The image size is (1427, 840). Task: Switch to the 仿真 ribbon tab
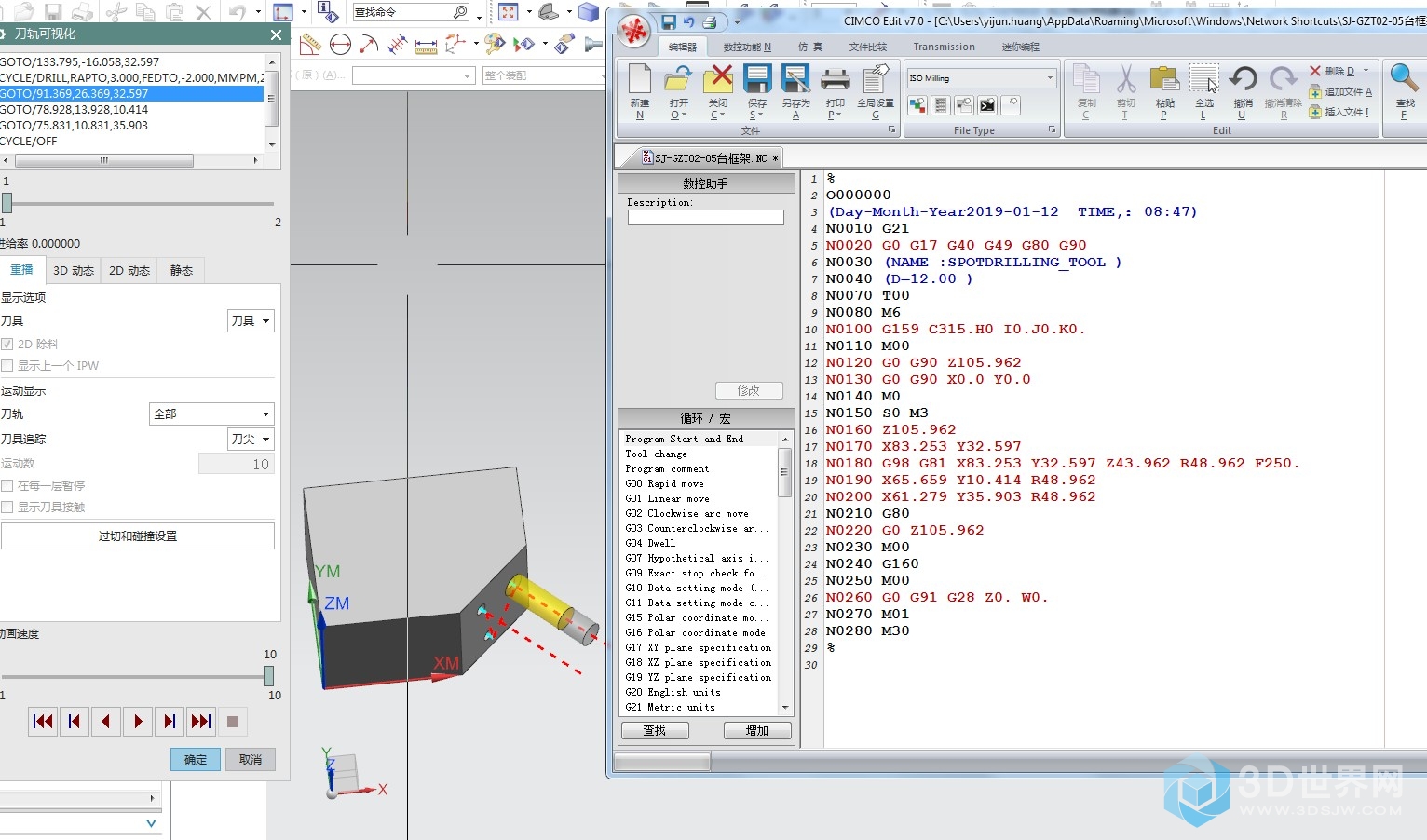(810, 47)
